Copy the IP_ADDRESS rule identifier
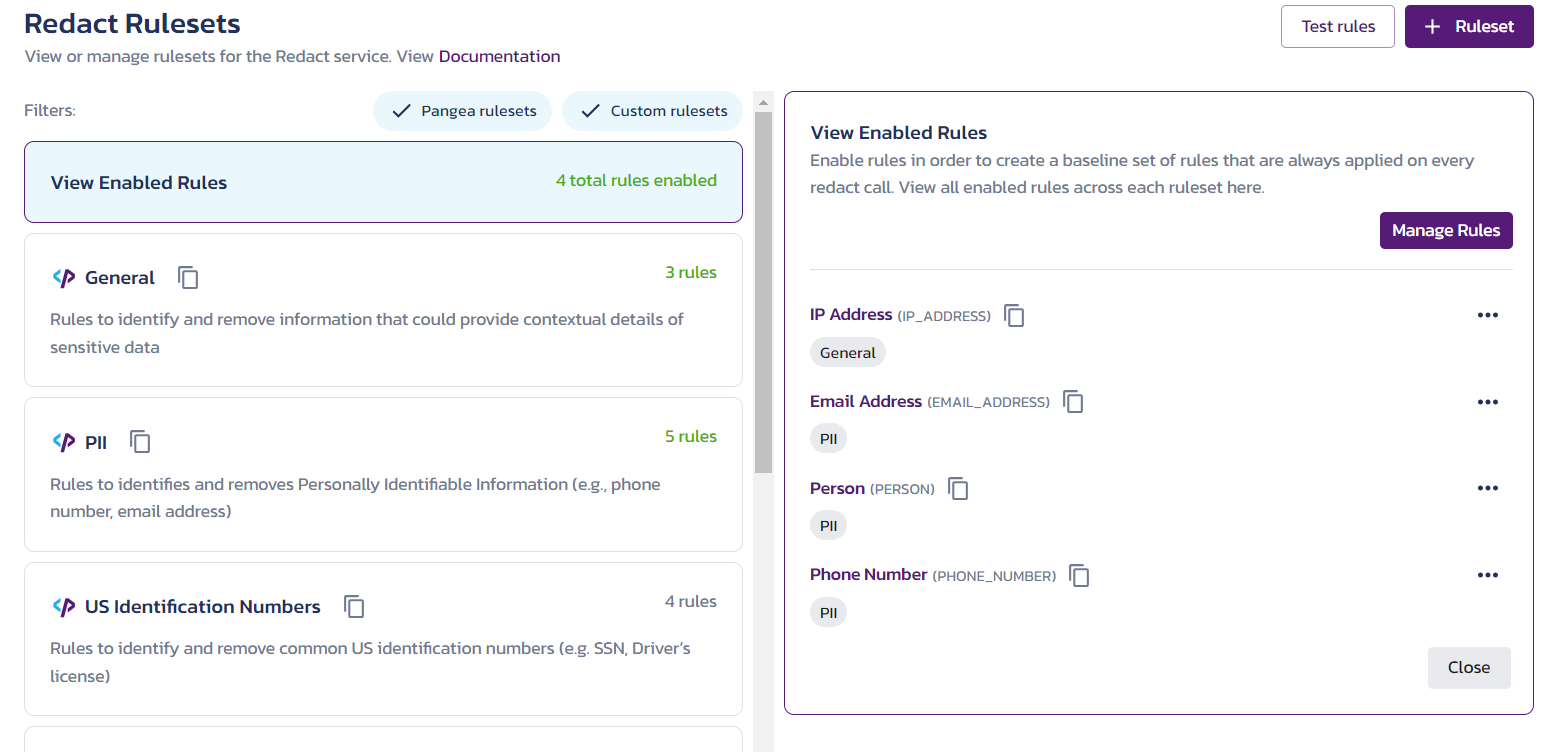Screen dimensions: 1550x752 point(1014,315)
